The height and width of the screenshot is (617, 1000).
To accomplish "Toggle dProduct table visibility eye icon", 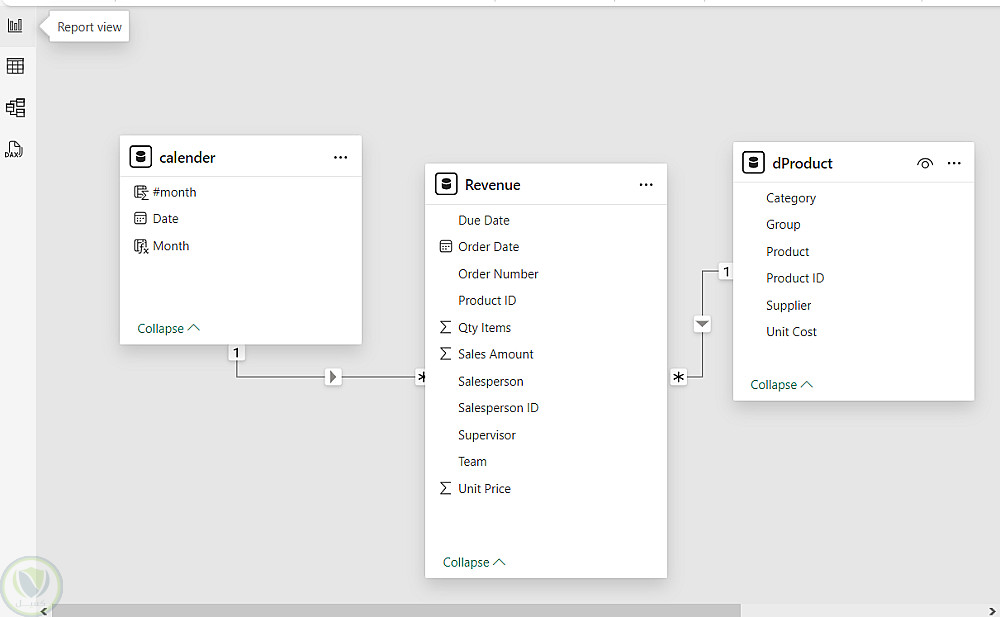I will (925, 163).
